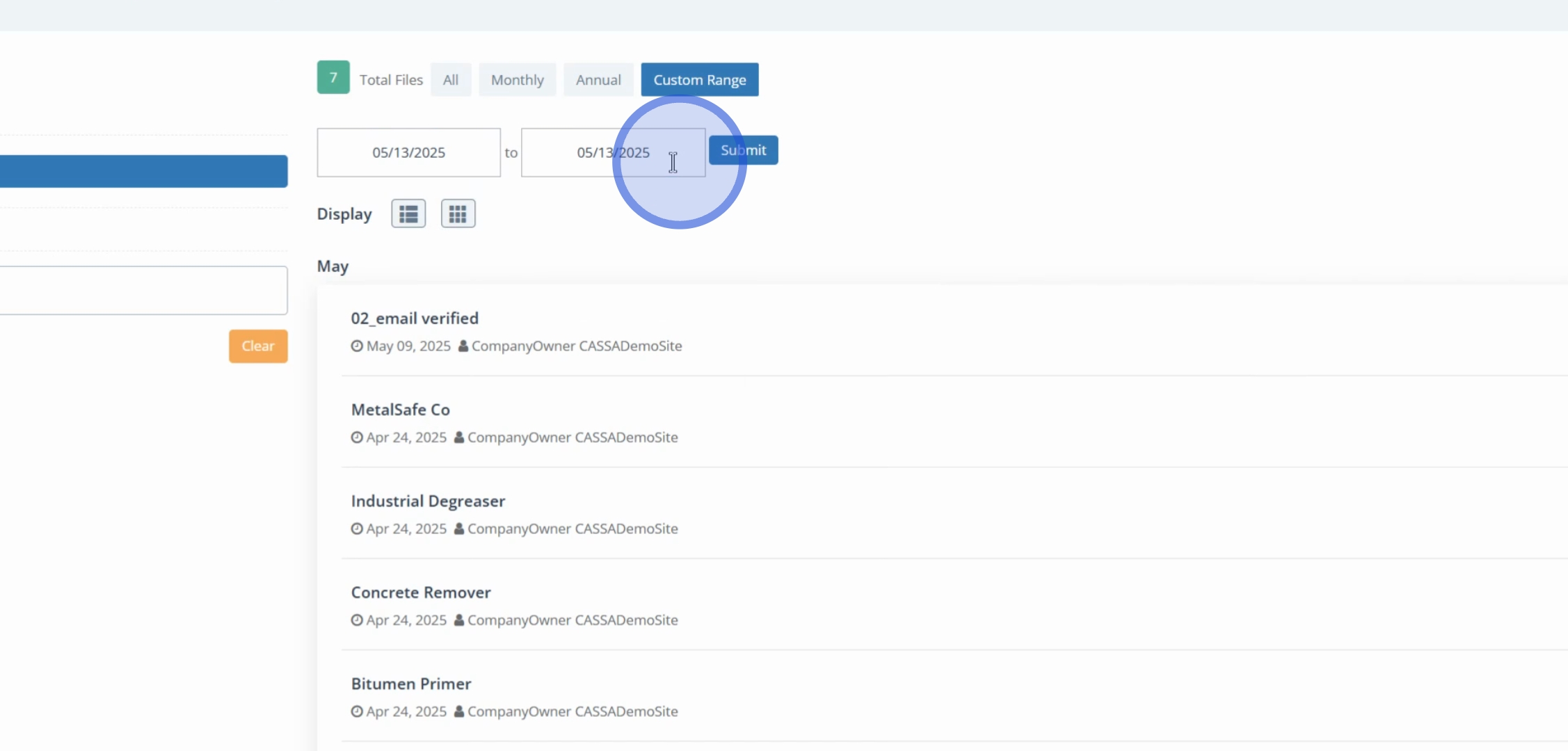Select the All files filter

(x=451, y=80)
